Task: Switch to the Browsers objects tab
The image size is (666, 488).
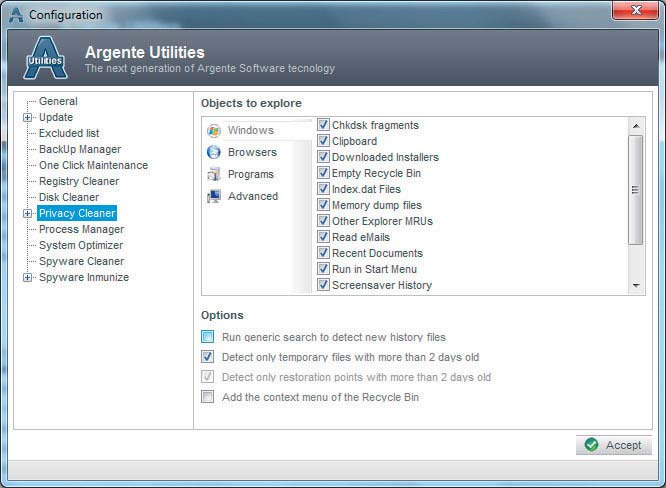Action: (x=259, y=152)
